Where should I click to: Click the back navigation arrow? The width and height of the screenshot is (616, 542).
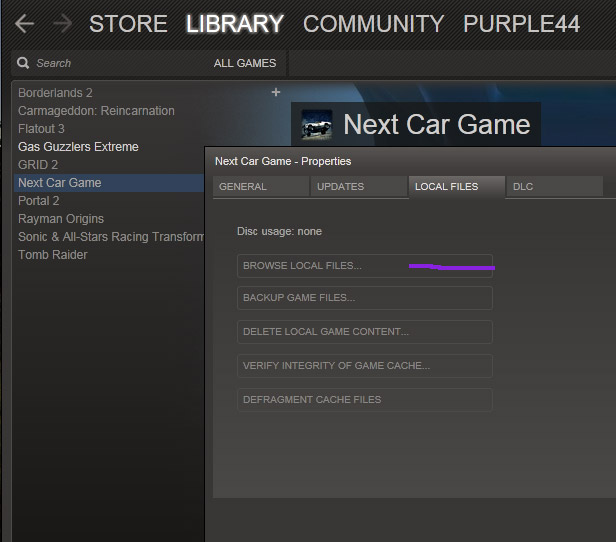click(24, 24)
